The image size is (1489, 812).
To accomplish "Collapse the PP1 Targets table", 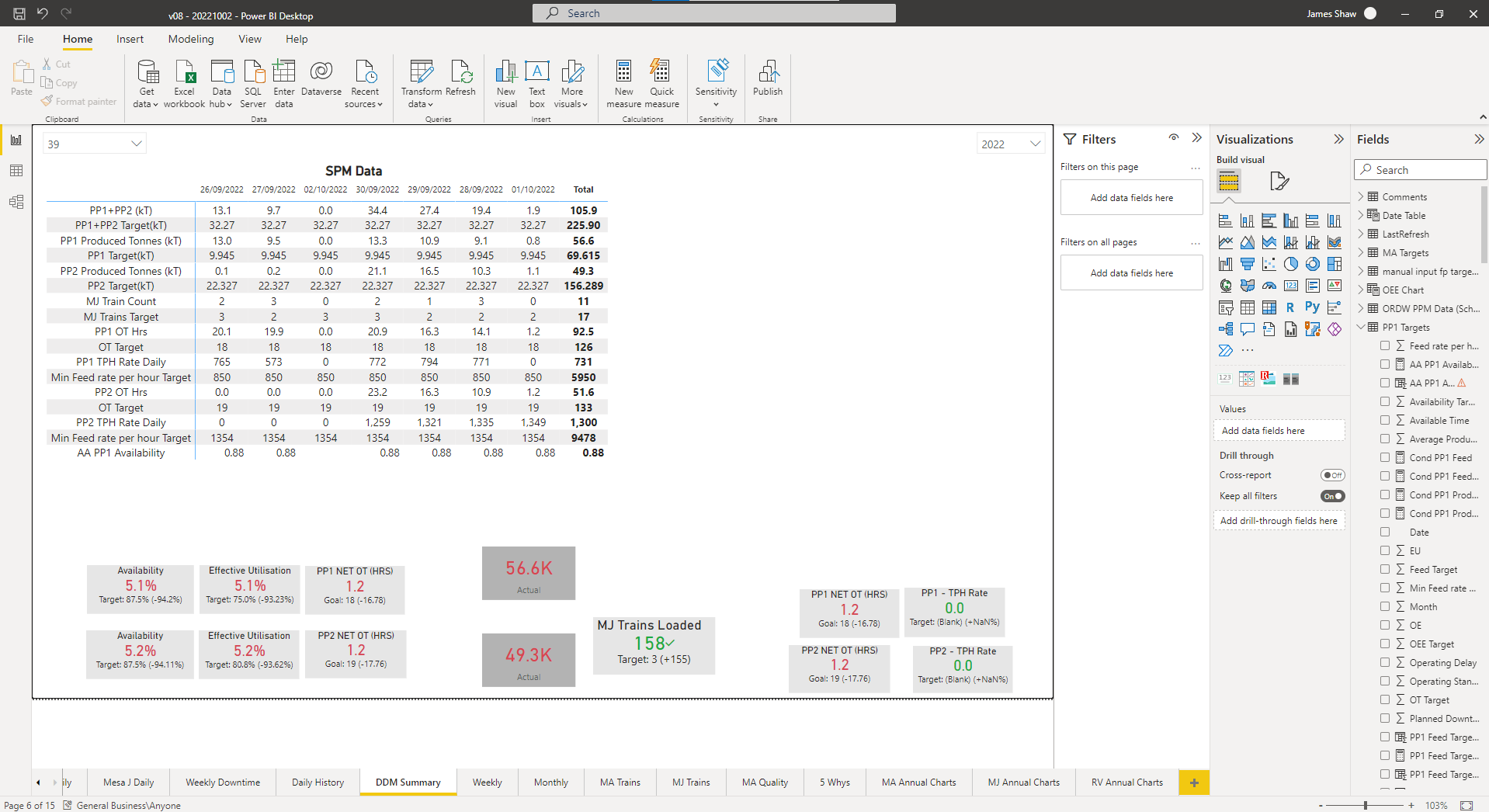I will click(1361, 327).
